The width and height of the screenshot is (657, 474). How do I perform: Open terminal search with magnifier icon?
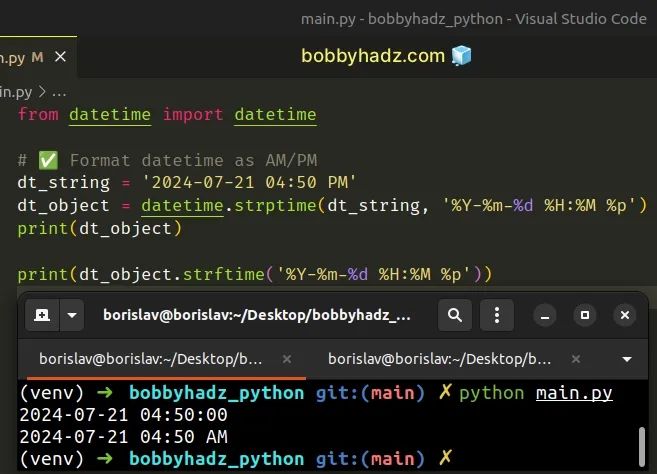[455, 315]
